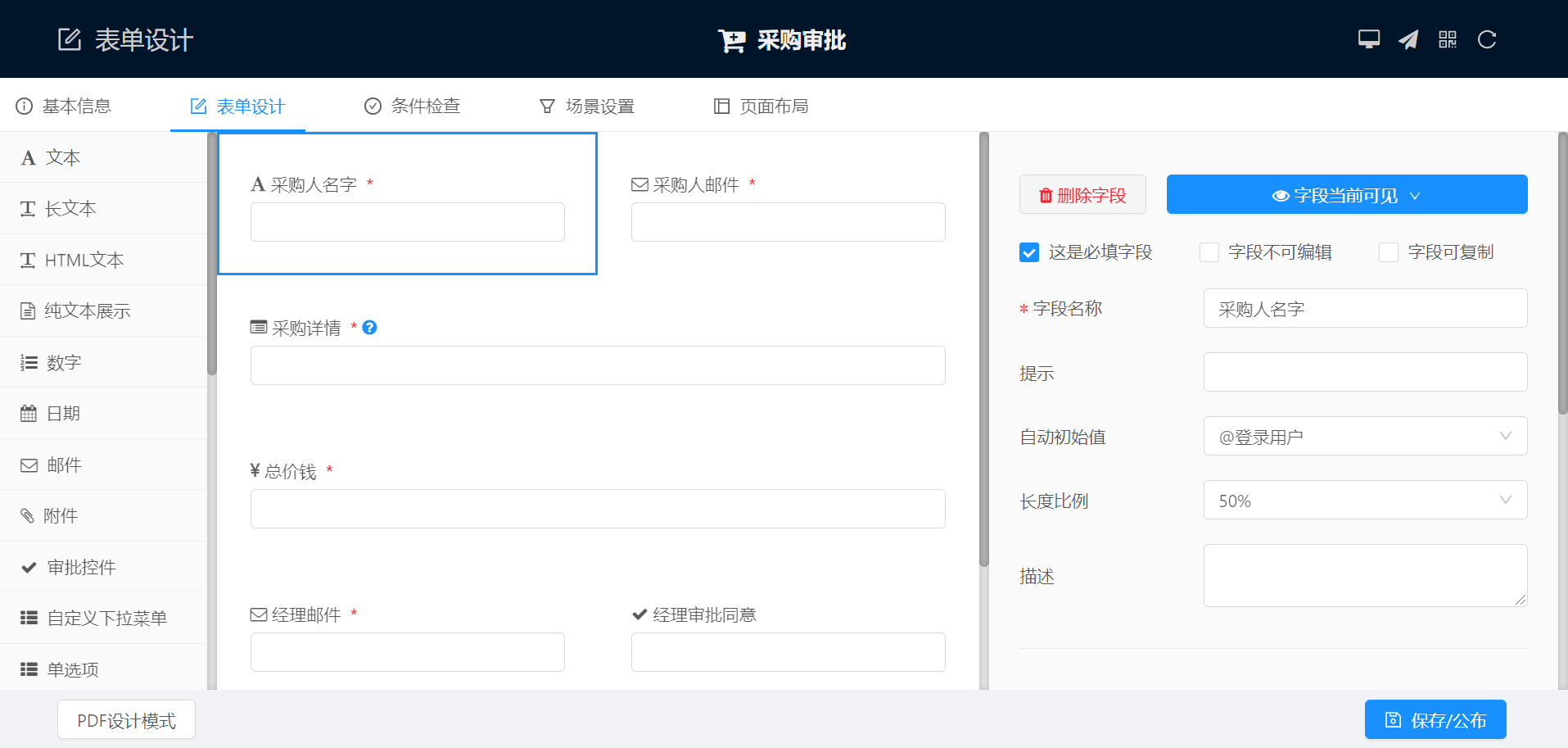Add an HTML文本 field from sidebar
Image resolution: width=1568 pixels, height=748 pixels.
coord(103,260)
